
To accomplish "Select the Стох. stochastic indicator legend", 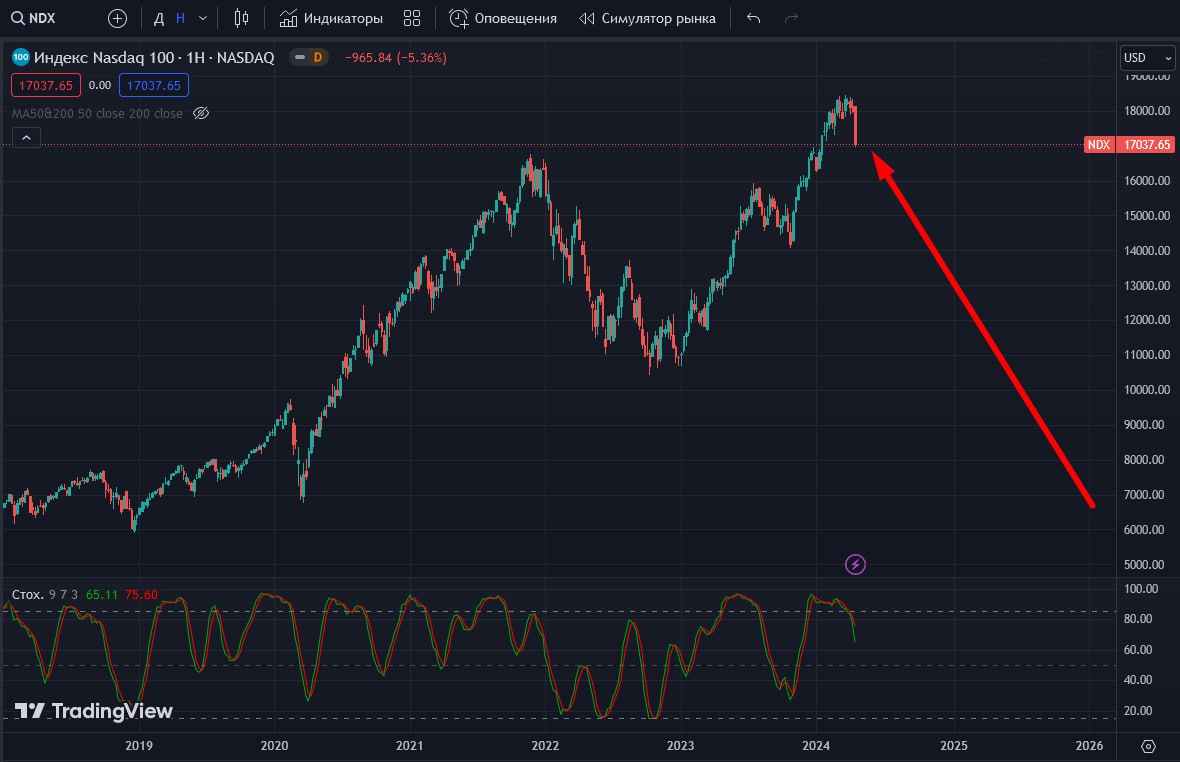I will pyautogui.click(x=28, y=594).
